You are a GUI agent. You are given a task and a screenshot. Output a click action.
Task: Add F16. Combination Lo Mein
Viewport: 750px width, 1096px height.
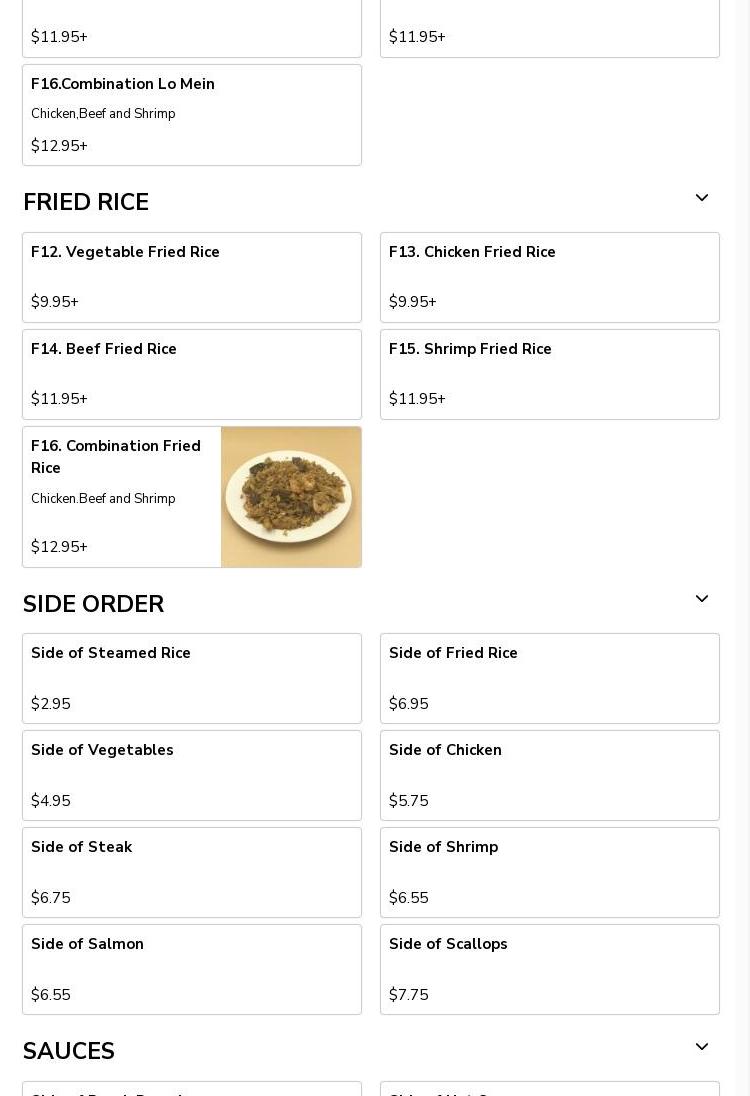point(192,115)
